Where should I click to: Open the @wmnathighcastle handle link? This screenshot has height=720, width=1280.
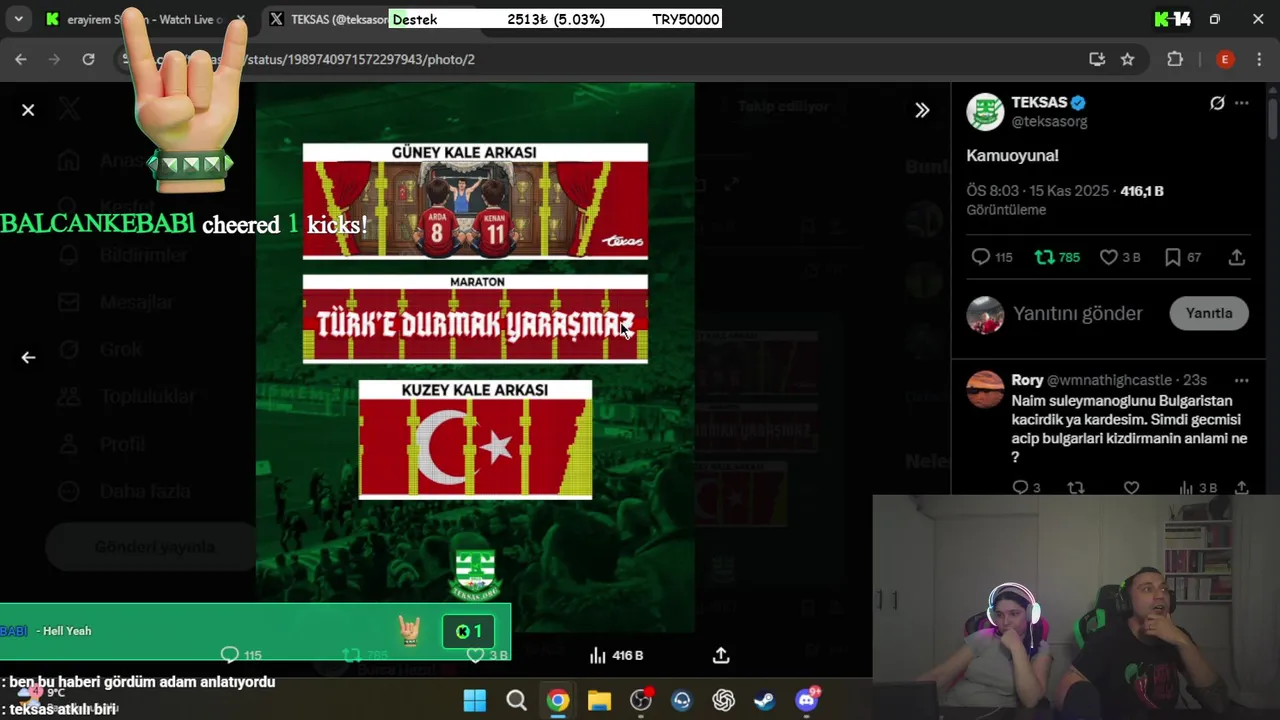point(1109,380)
